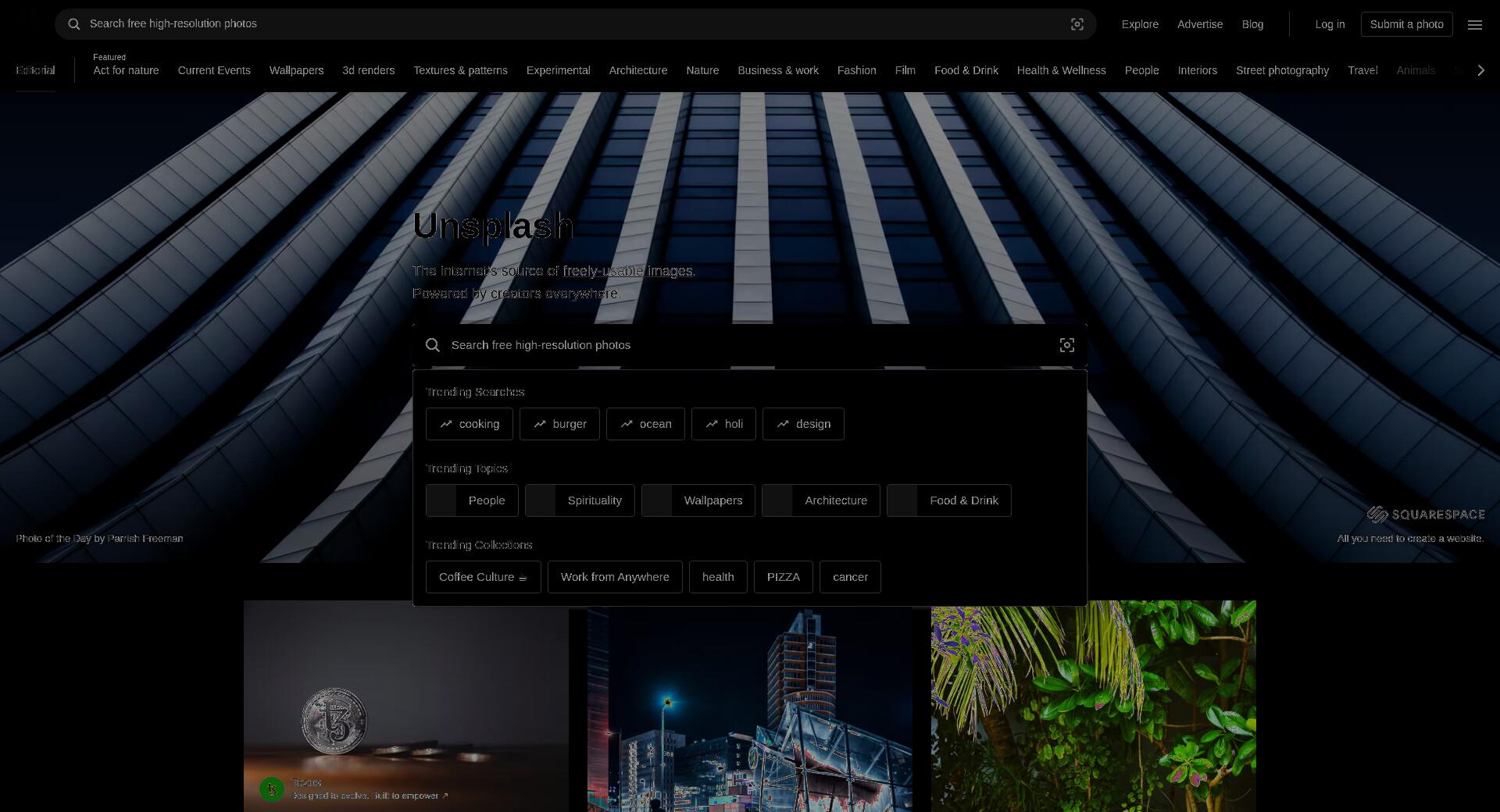The width and height of the screenshot is (1500, 812).
Task: Switch to Film topic
Action: [905, 70]
